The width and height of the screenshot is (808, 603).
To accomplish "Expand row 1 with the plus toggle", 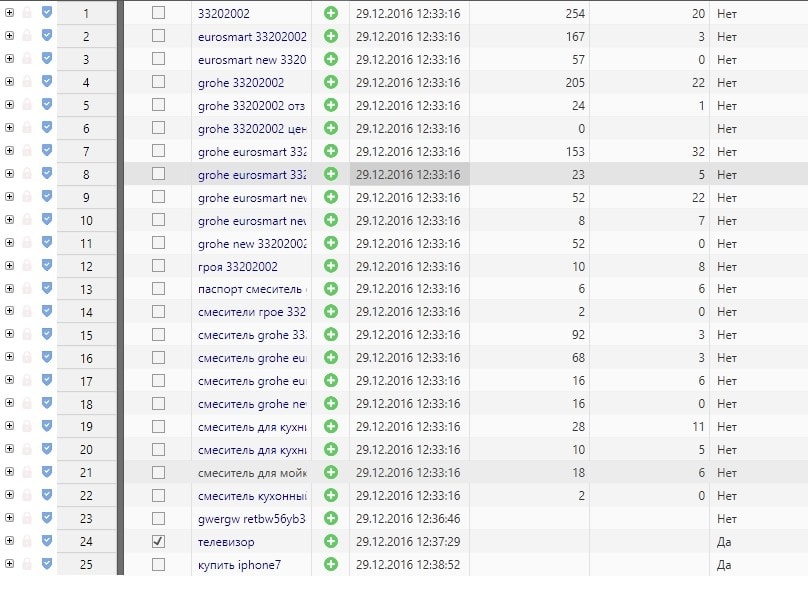I will [9, 13].
